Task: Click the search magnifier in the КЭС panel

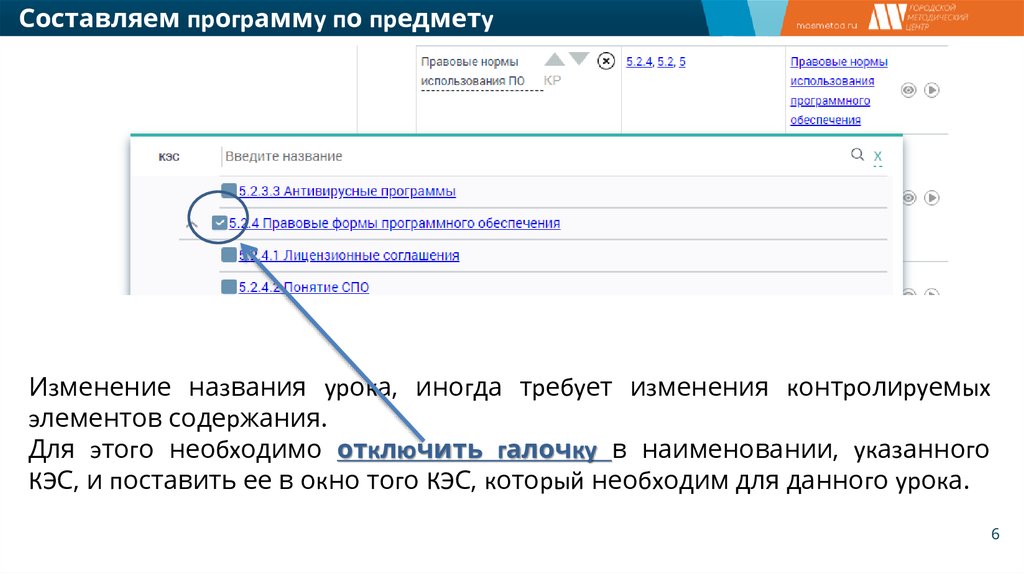Action: pyautogui.click(x=857, y=155)
